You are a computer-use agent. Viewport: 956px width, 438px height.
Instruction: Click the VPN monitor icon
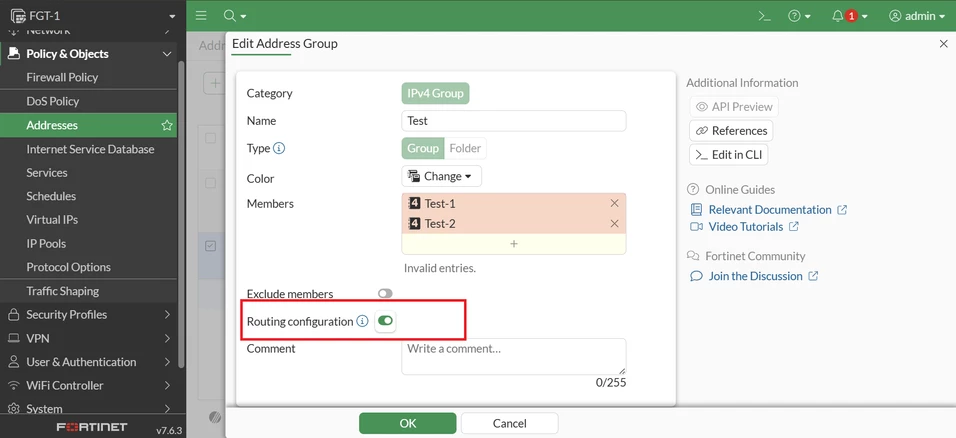point(13,338)
